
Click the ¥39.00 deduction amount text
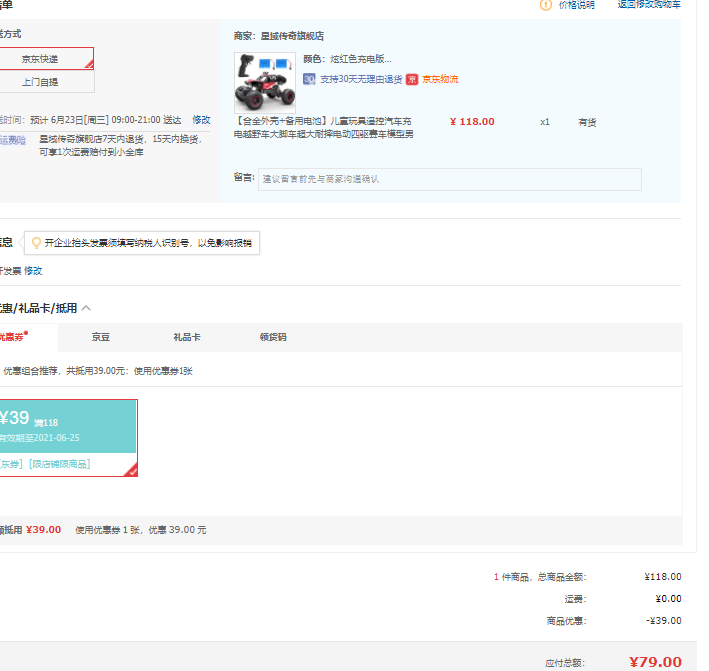43,529
